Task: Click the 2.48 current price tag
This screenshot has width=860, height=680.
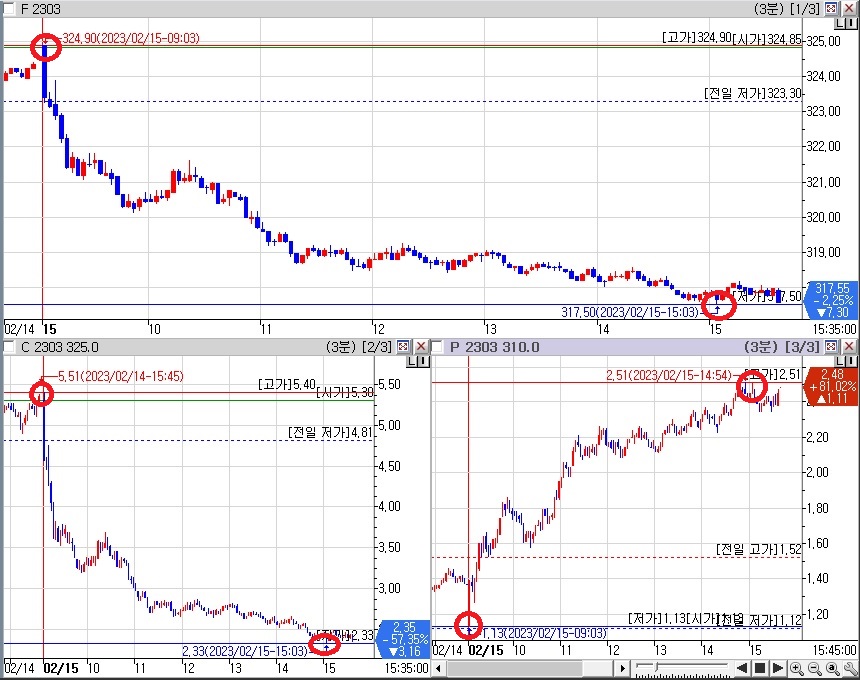Action: 831,386
